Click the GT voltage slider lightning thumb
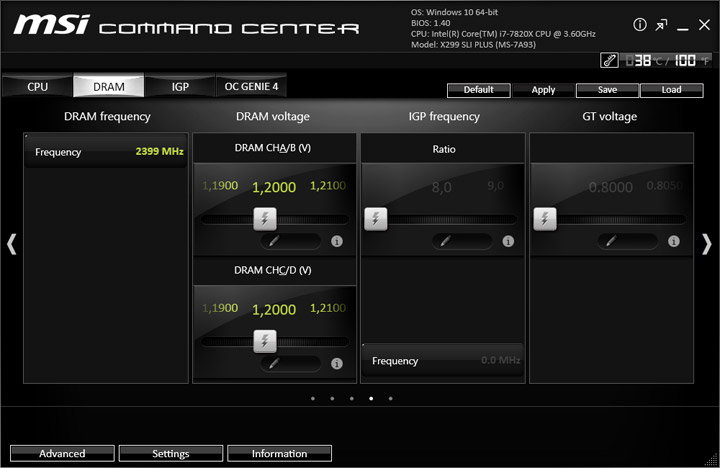The height and width of the screenshot is (468, 720). point(545,219)
